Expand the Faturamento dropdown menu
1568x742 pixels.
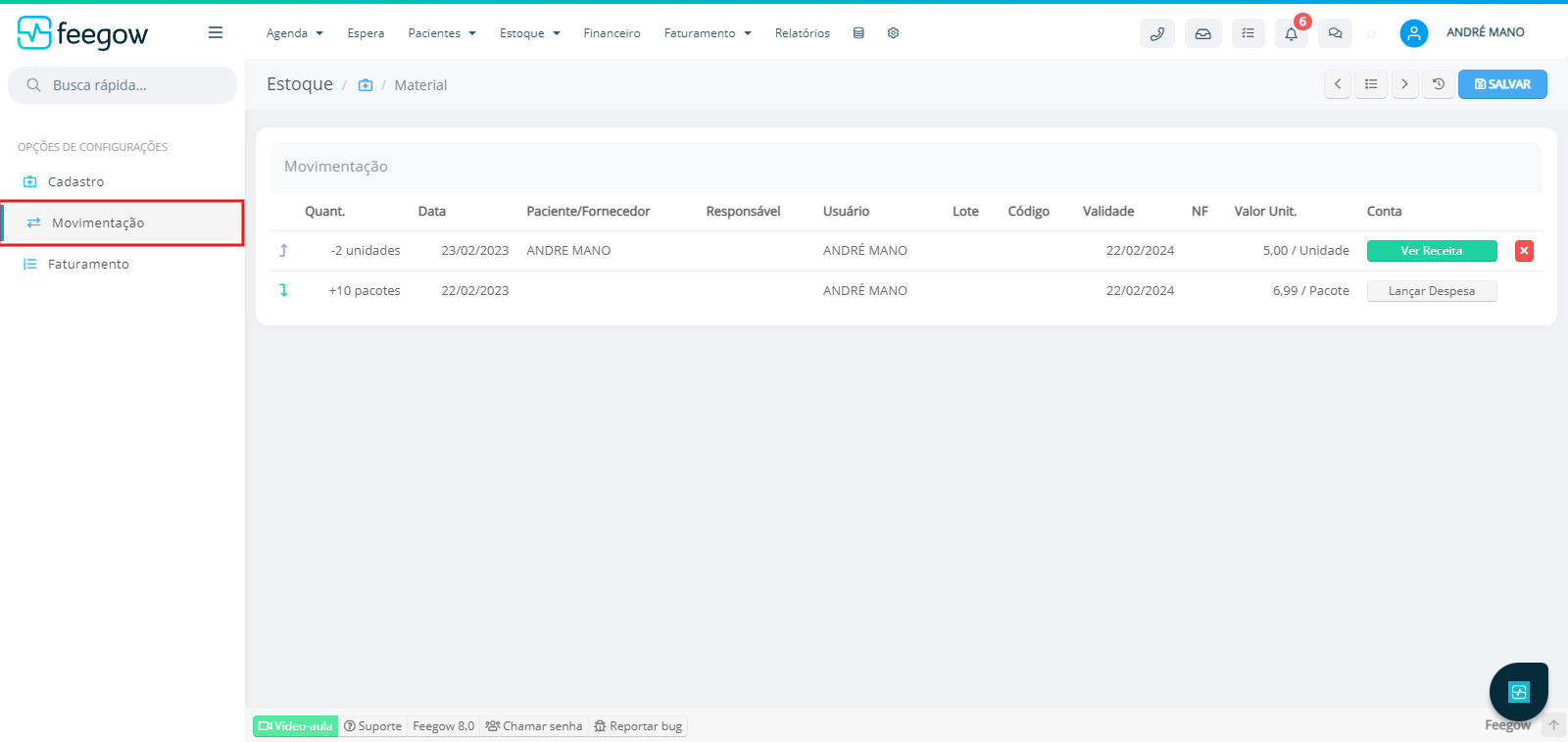pos(708,33)
